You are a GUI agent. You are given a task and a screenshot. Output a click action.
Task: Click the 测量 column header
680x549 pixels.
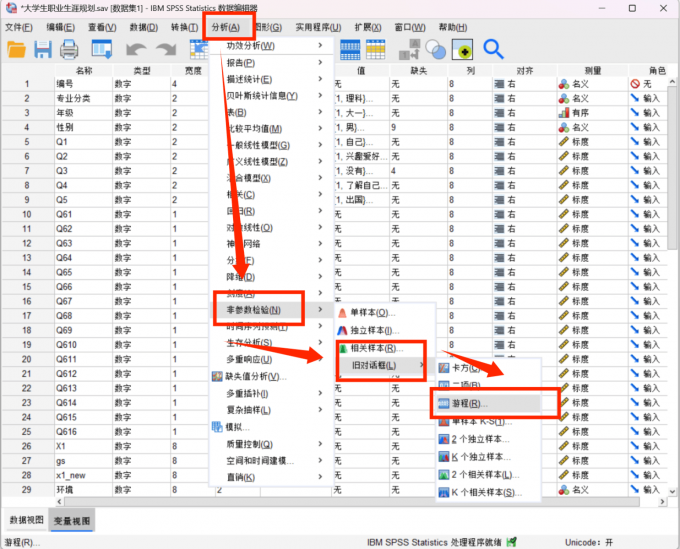tap(592, 70)
